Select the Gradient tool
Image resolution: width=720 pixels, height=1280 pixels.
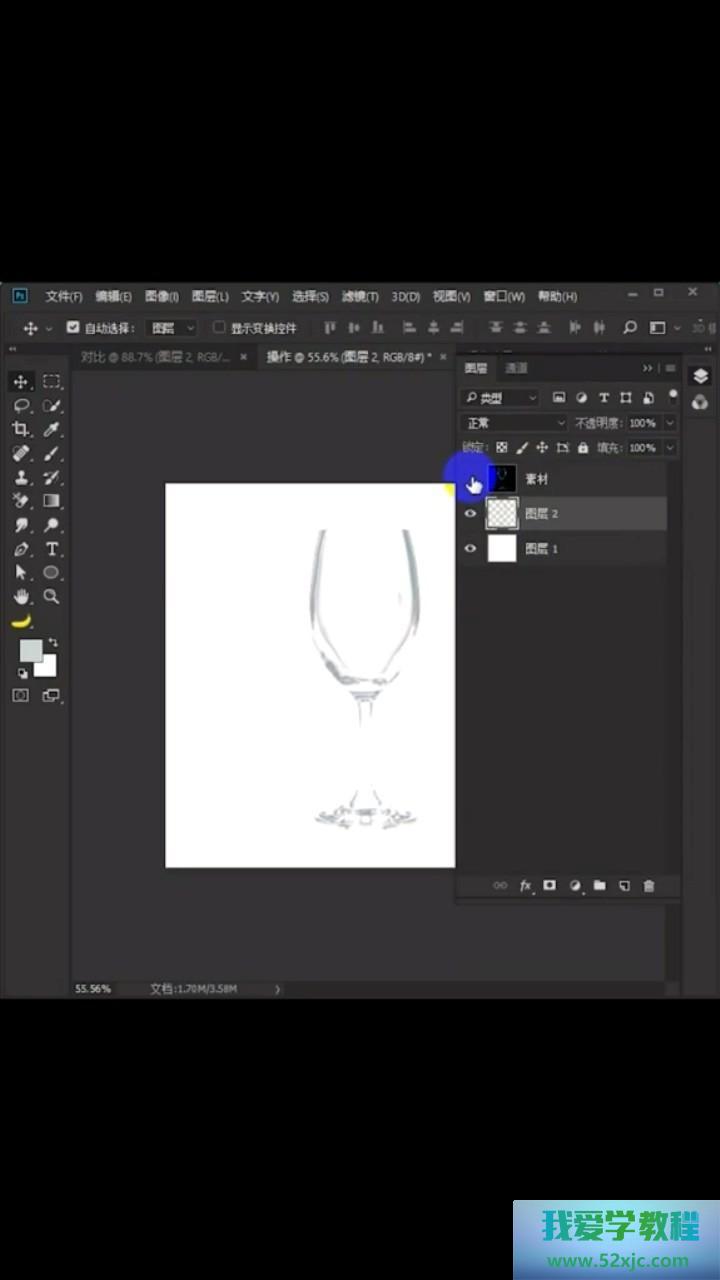click(52, 501)
